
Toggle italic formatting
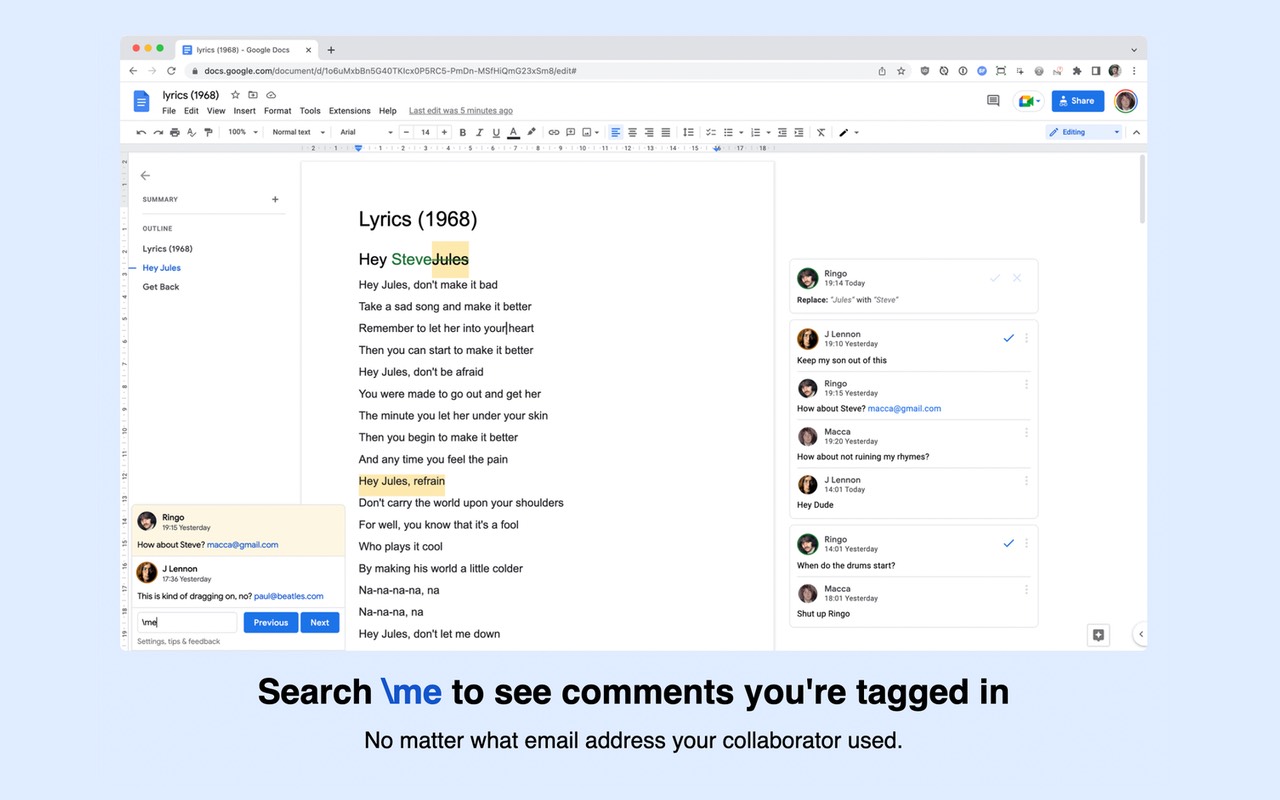pyautogui.click(x=479, y=132)
